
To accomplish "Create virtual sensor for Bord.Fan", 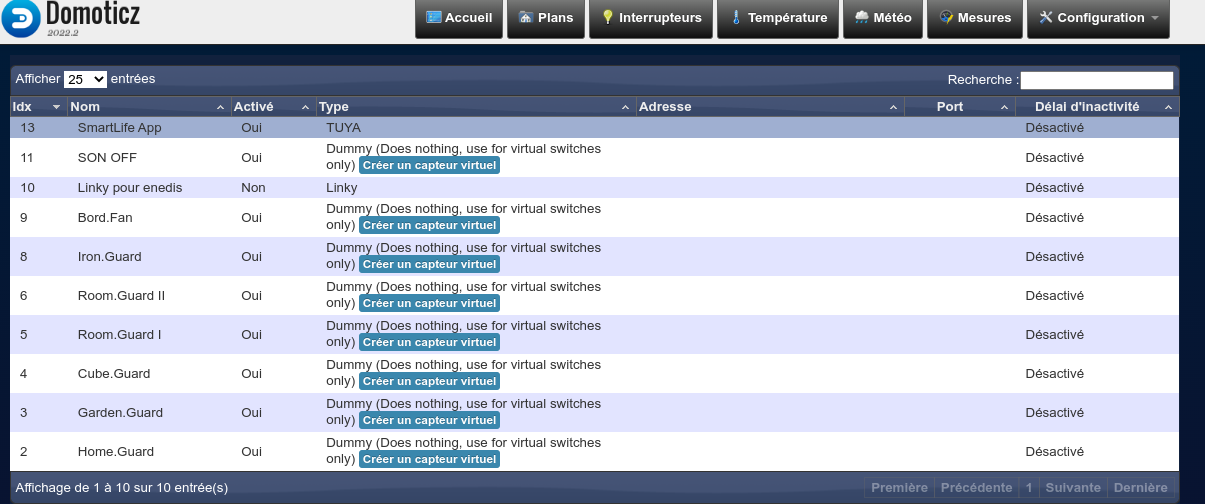I will pos(429,225).
